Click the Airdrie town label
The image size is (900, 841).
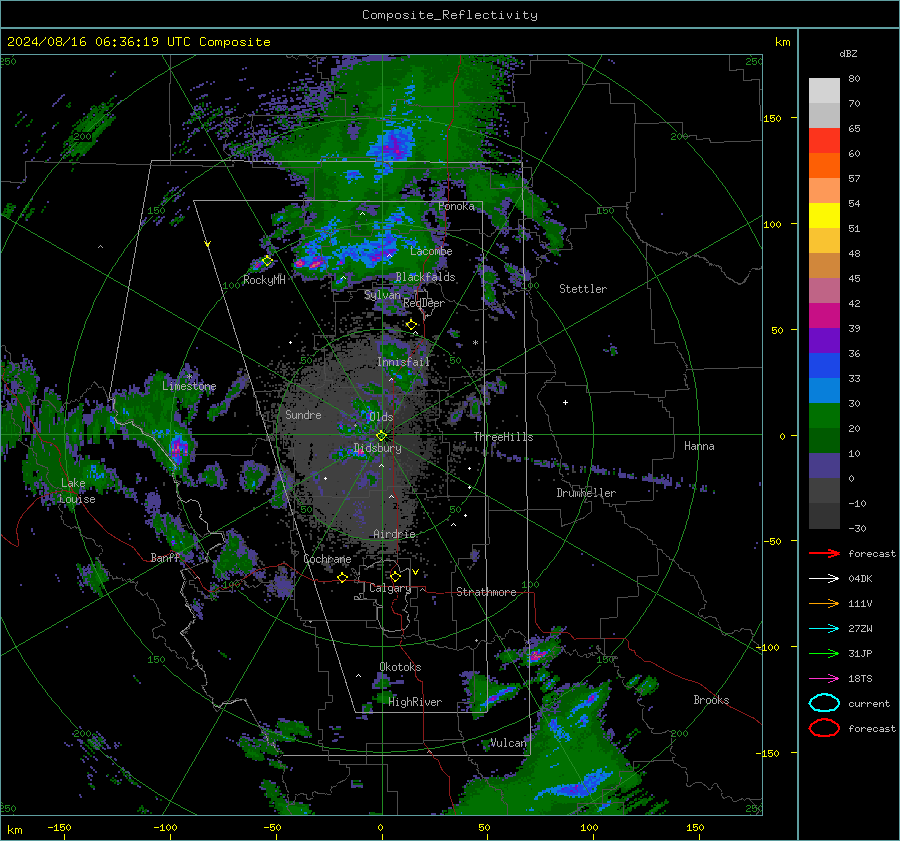pyautogui.click(x=394, y=534)
